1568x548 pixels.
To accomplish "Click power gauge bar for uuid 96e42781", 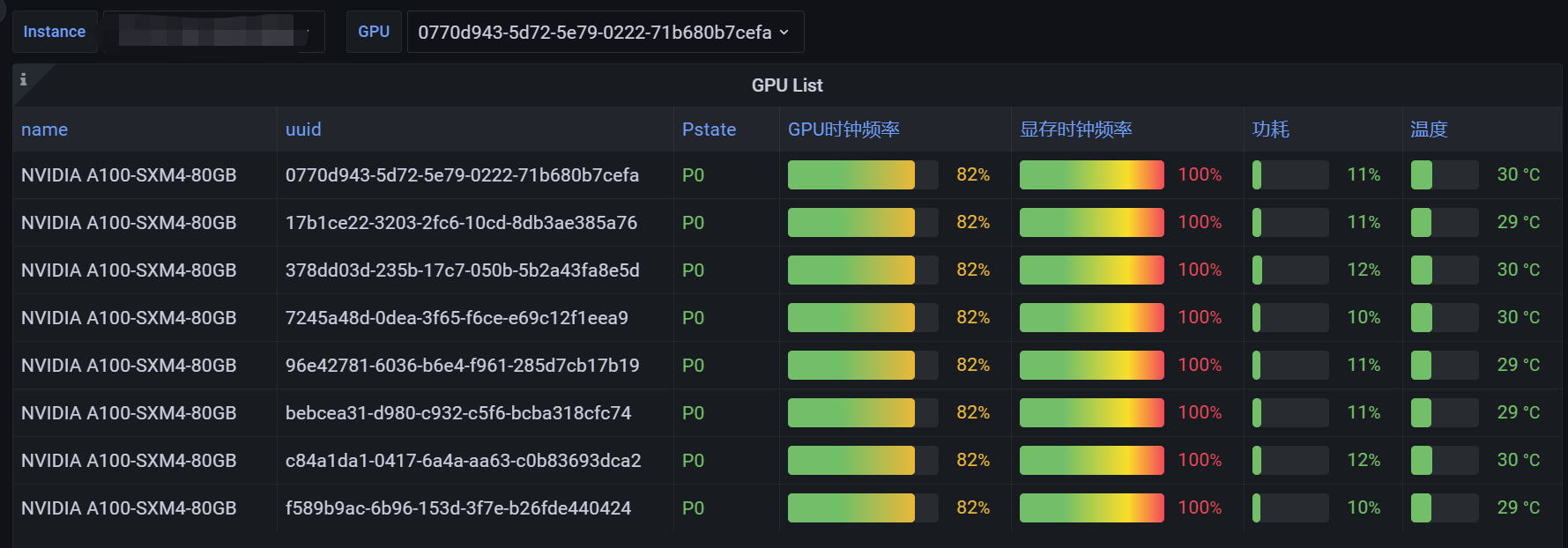I will click(1290, 365).
